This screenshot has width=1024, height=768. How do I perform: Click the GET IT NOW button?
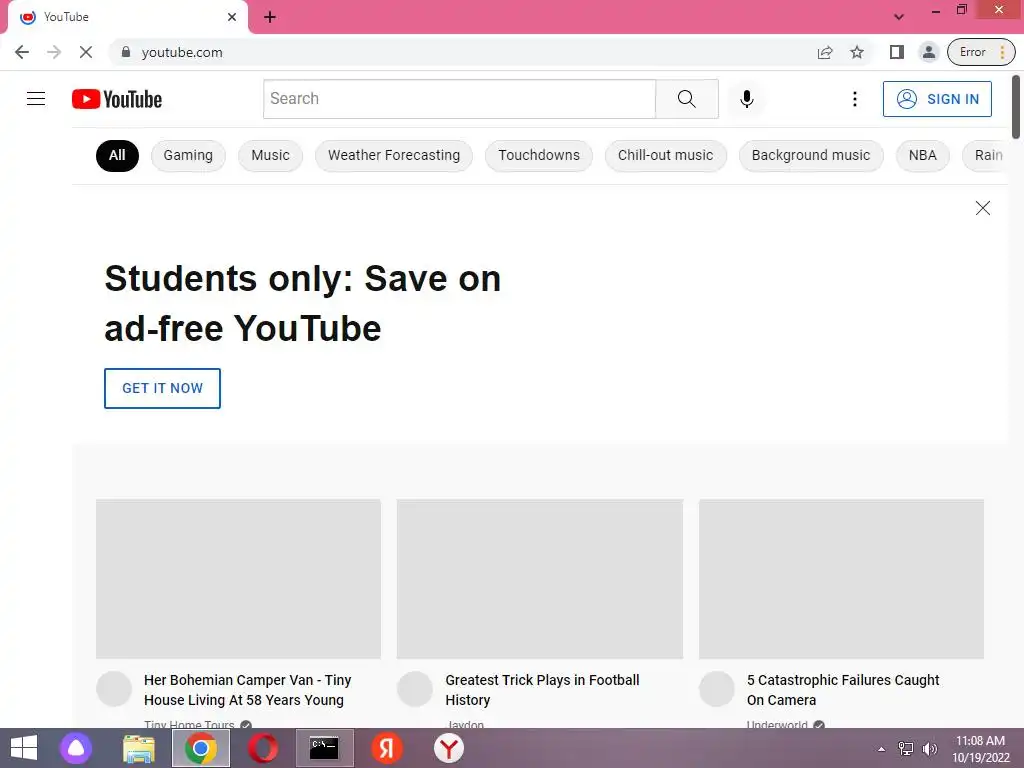pos(162,388)
